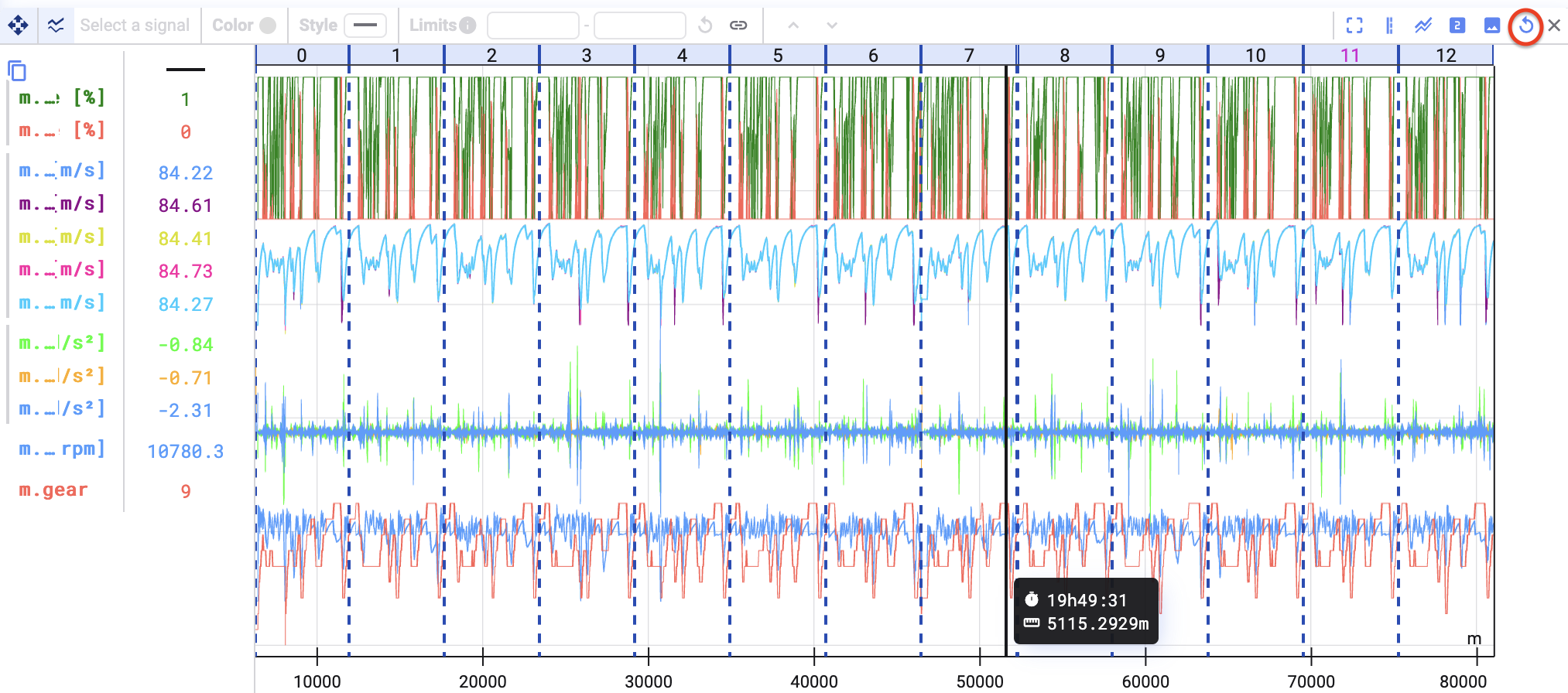1568x693 pixels.
Task: Open the 'Select a signal' dropdown
Action: (135, 26)
